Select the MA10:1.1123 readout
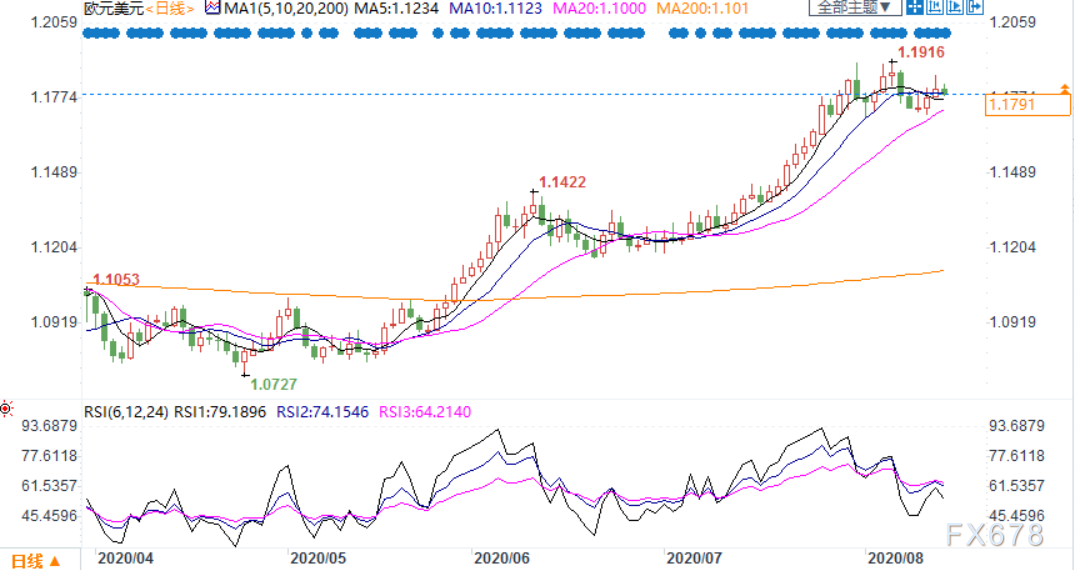This screenshot has width=1074, height=570. click(495, 9)
